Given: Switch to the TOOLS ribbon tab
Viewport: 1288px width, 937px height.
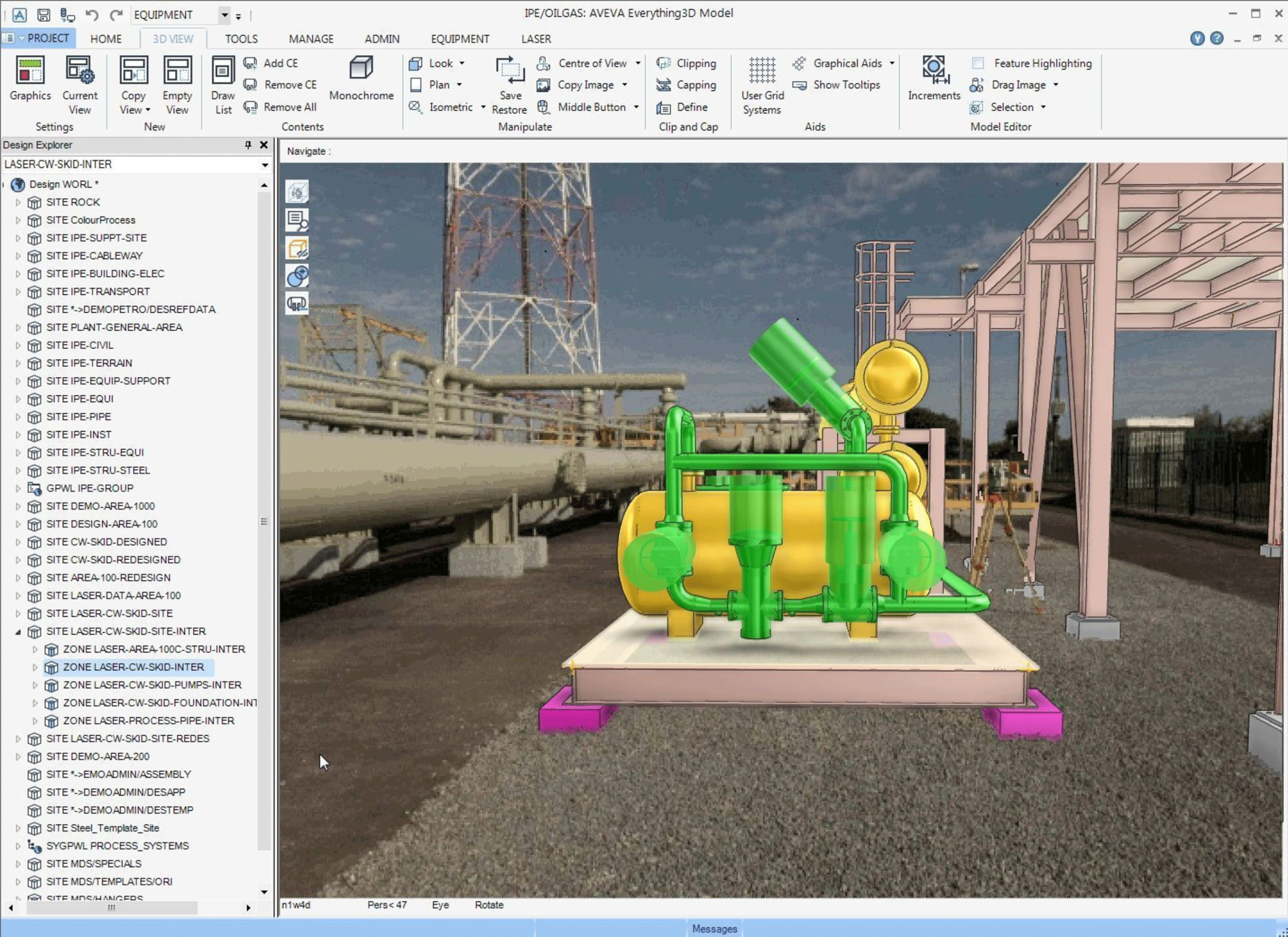Looking at the screenshot, I should click(241, 39).
